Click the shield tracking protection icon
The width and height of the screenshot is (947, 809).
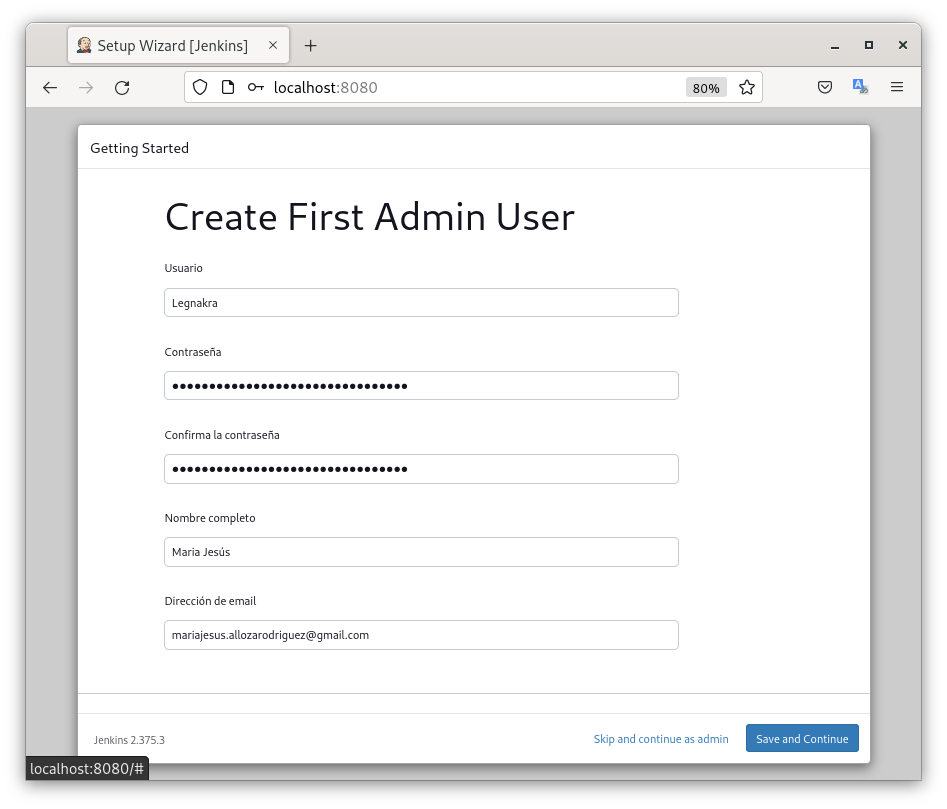click(x=200, y=88)
